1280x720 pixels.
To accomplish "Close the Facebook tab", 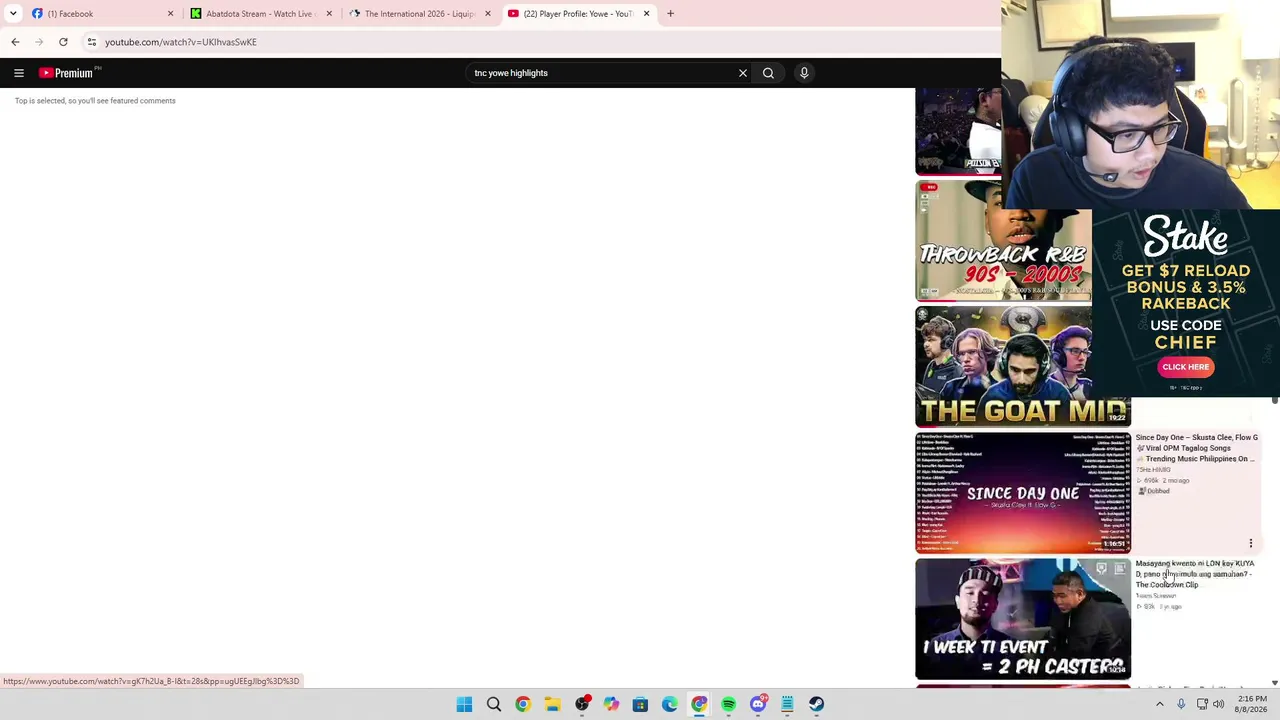I will (170, 14).
